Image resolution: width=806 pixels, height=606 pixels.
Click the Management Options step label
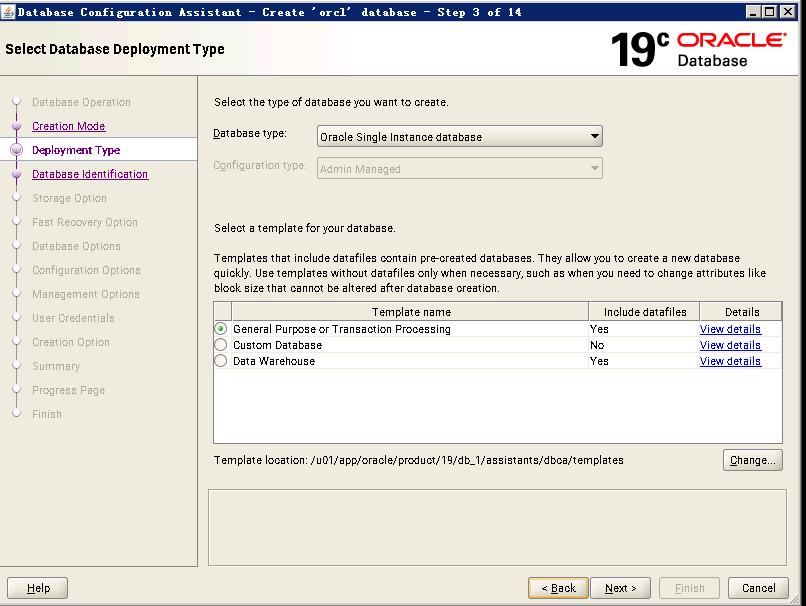[x=86, y=294]
